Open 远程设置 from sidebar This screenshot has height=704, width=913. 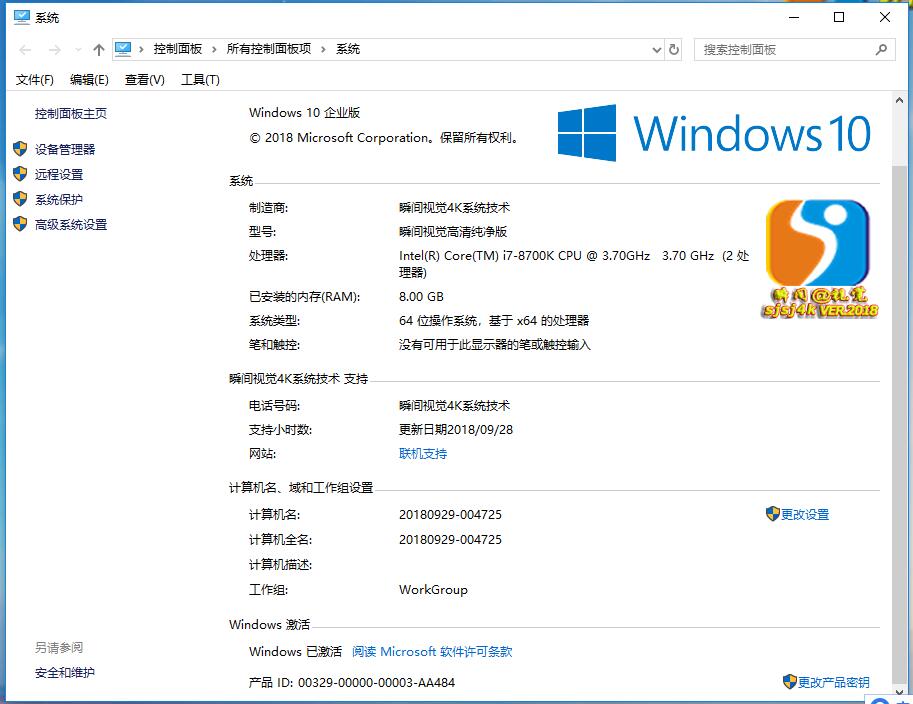pyautogui.click(x=59, y=175)
